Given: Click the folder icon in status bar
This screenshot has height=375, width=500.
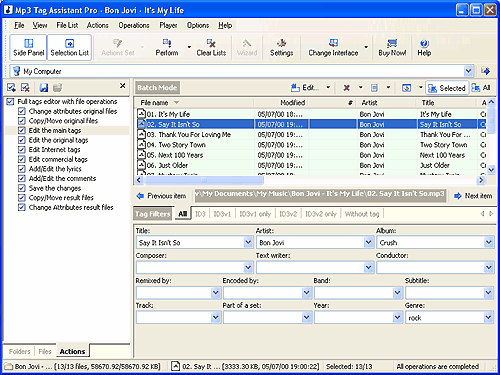Looking at the screenshot, I should click(8, 367).
